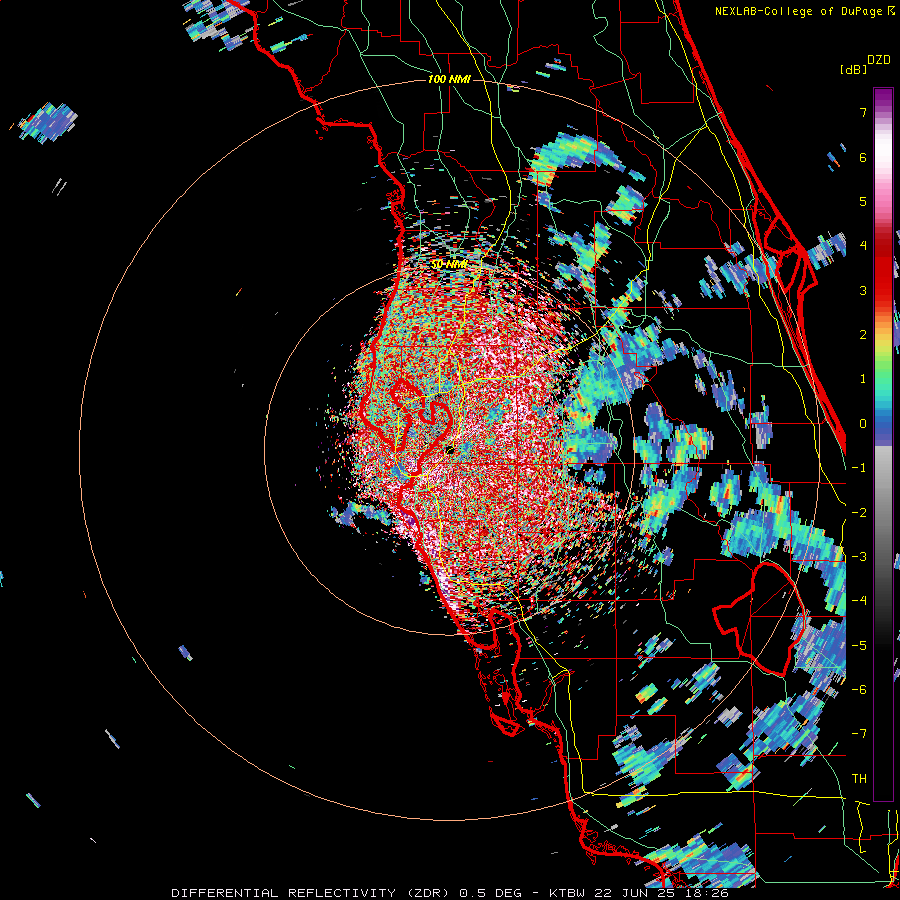
Task: Click the 50 NMI range ring label
Action: (449, 264)
